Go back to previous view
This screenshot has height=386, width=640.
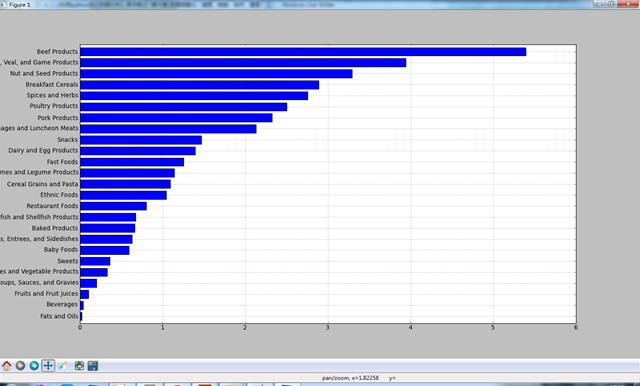click(20, 366)
